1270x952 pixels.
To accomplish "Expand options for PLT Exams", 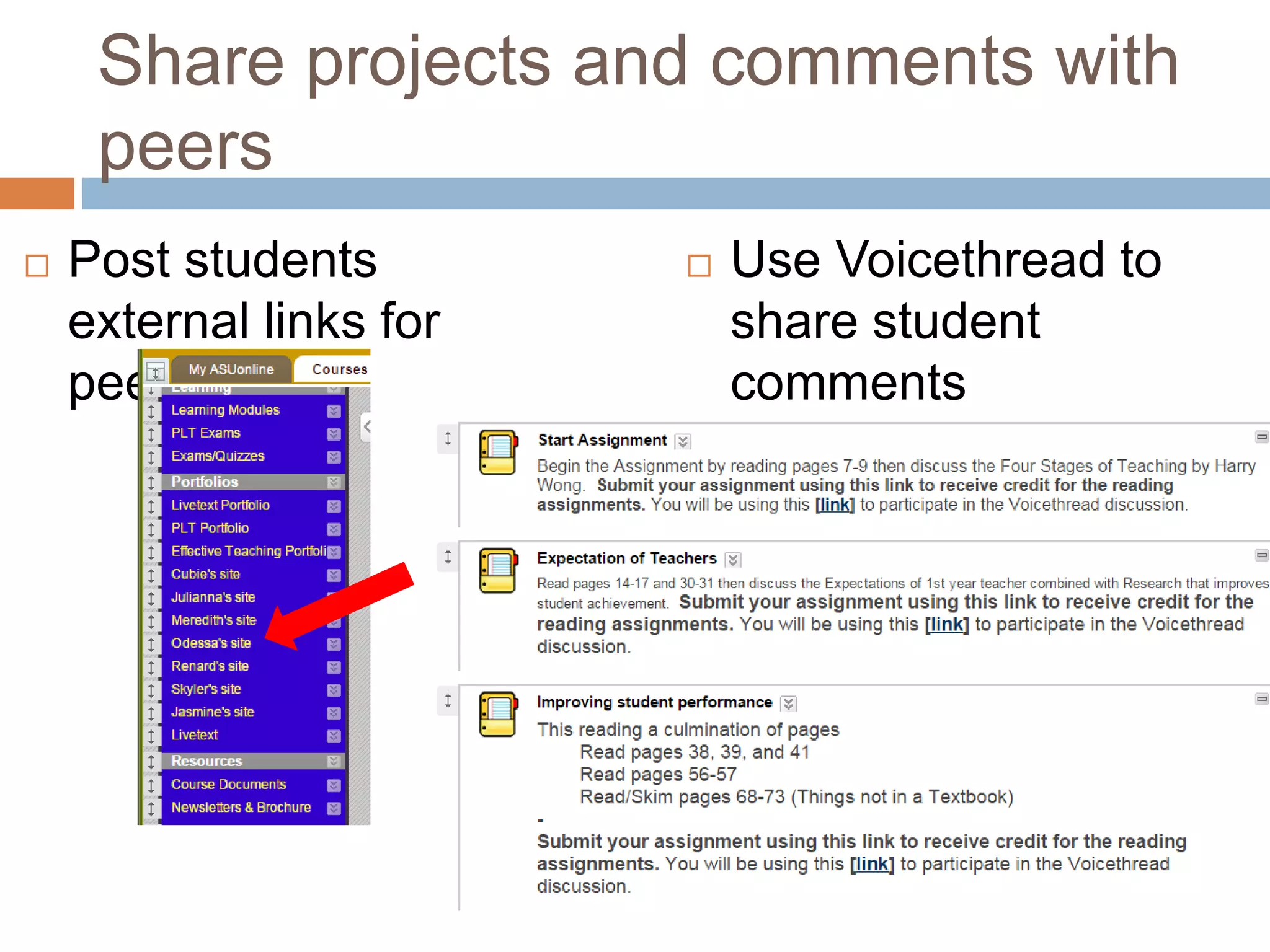I will [x=334, y=434].
